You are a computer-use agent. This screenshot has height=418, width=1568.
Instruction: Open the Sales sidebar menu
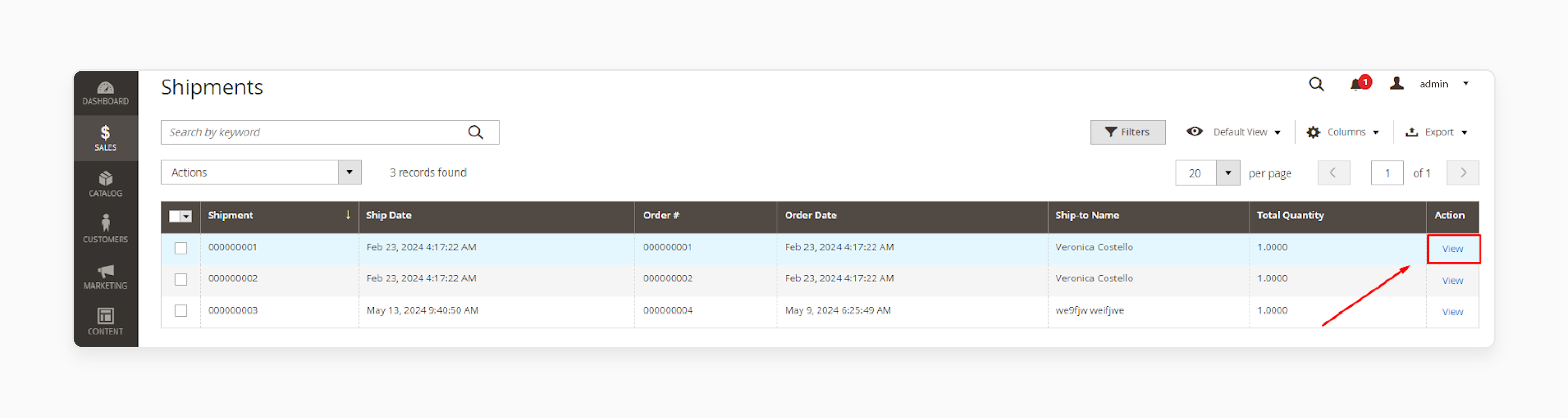[x=105, y=138]
